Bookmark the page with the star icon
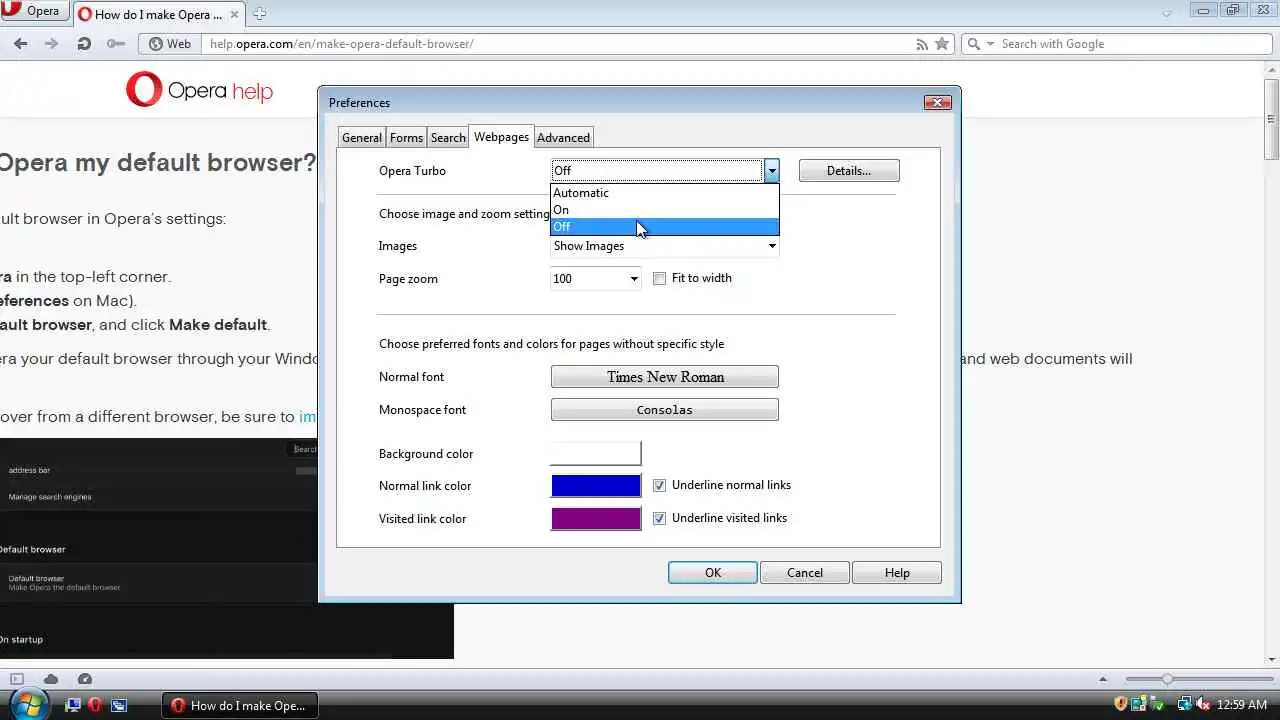The height and width of the screenshot is (720, 1280). (941, 44)
